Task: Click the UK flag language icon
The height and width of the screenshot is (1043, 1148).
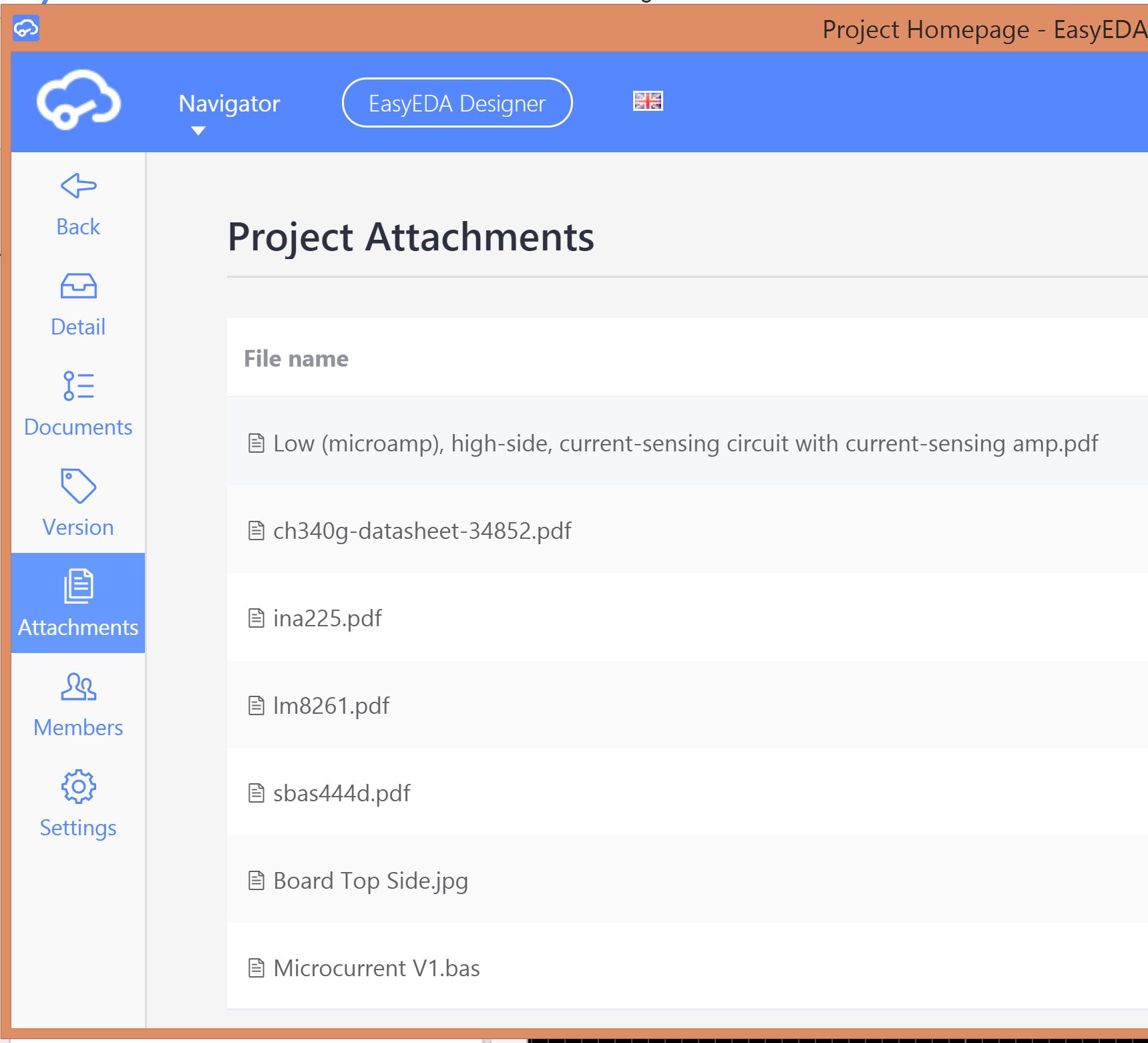Action: point(647,101)
